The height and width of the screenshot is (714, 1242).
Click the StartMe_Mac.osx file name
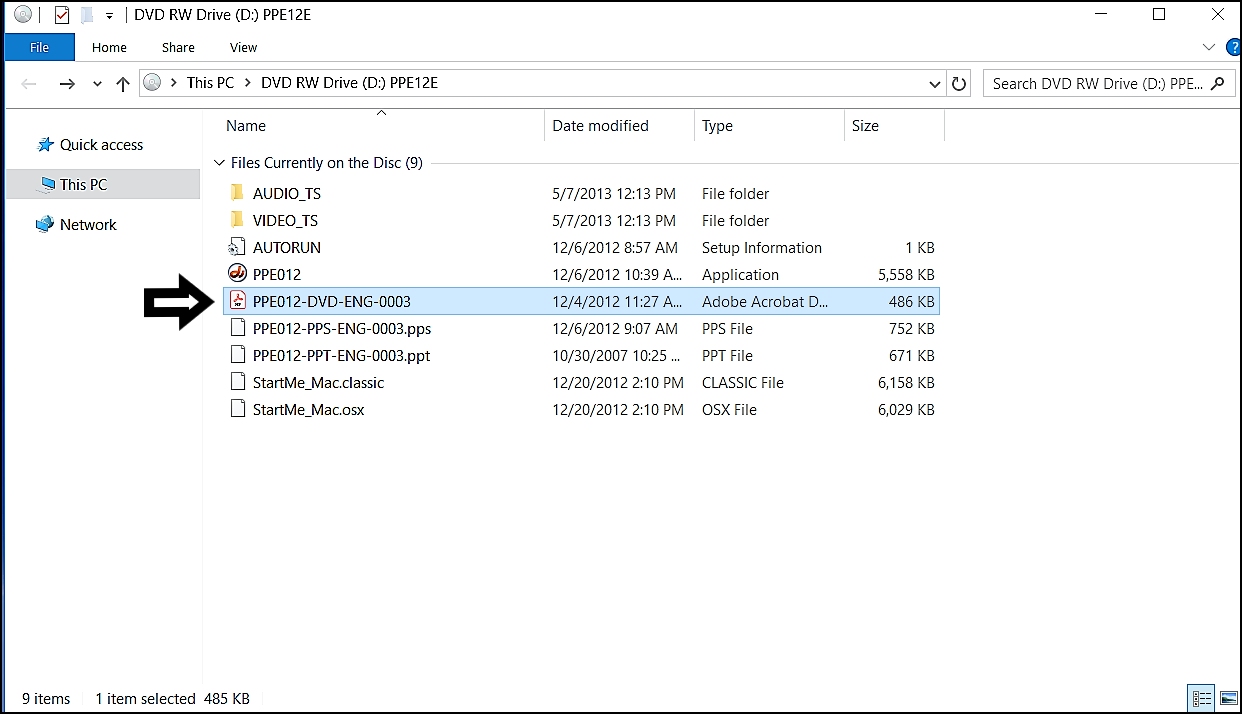point(309,410)
